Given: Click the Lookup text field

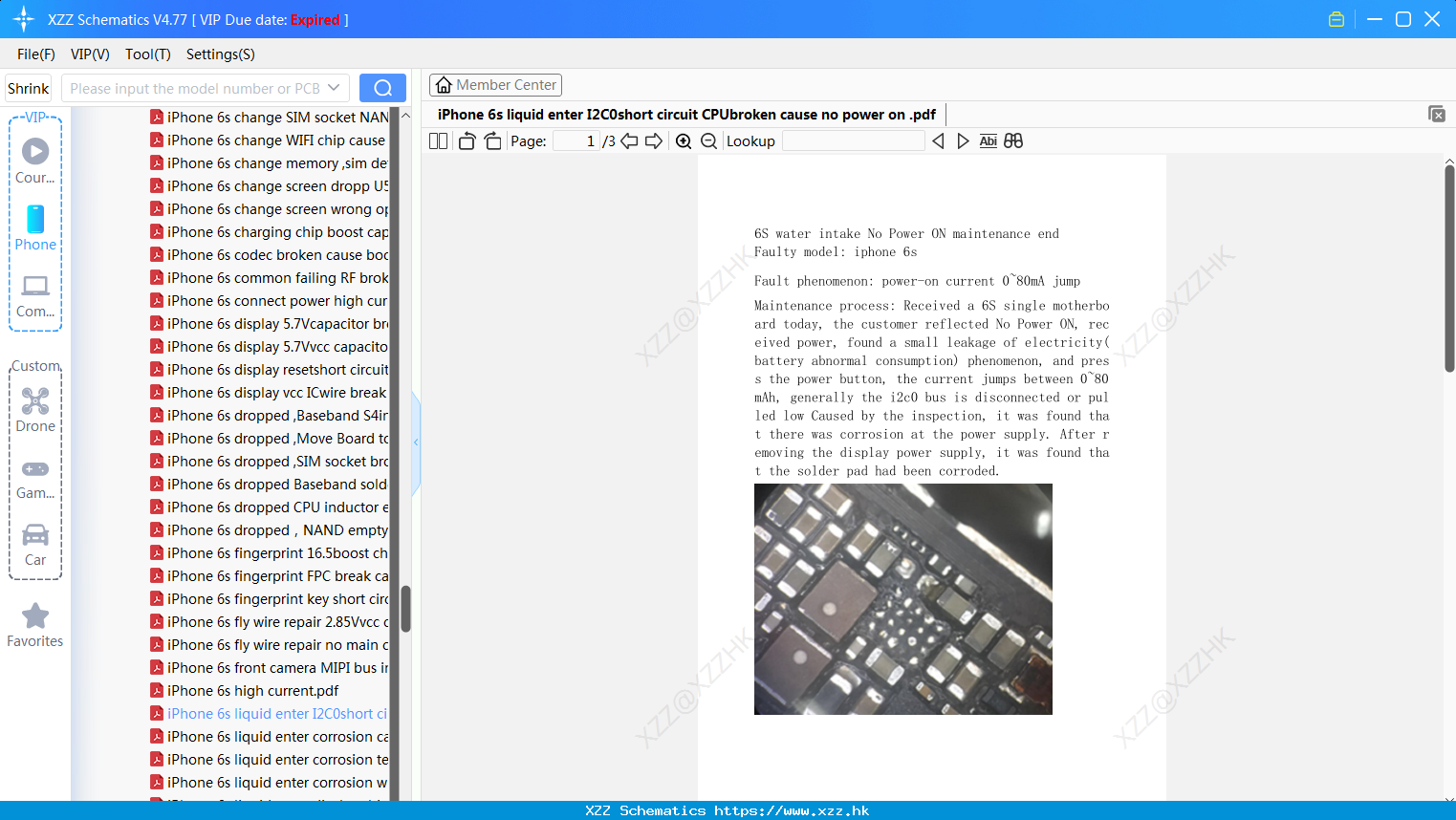Looking at the screenshot, I should [x=853, y=140].
